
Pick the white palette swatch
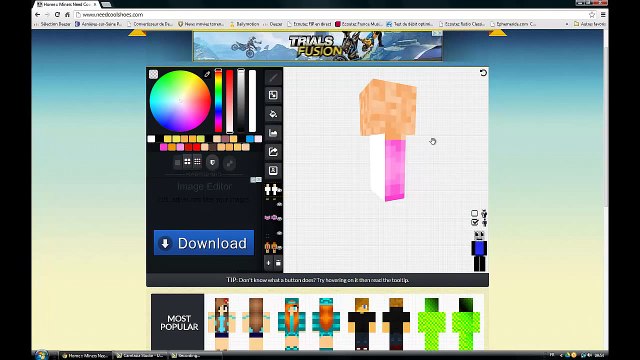(151, 139)
